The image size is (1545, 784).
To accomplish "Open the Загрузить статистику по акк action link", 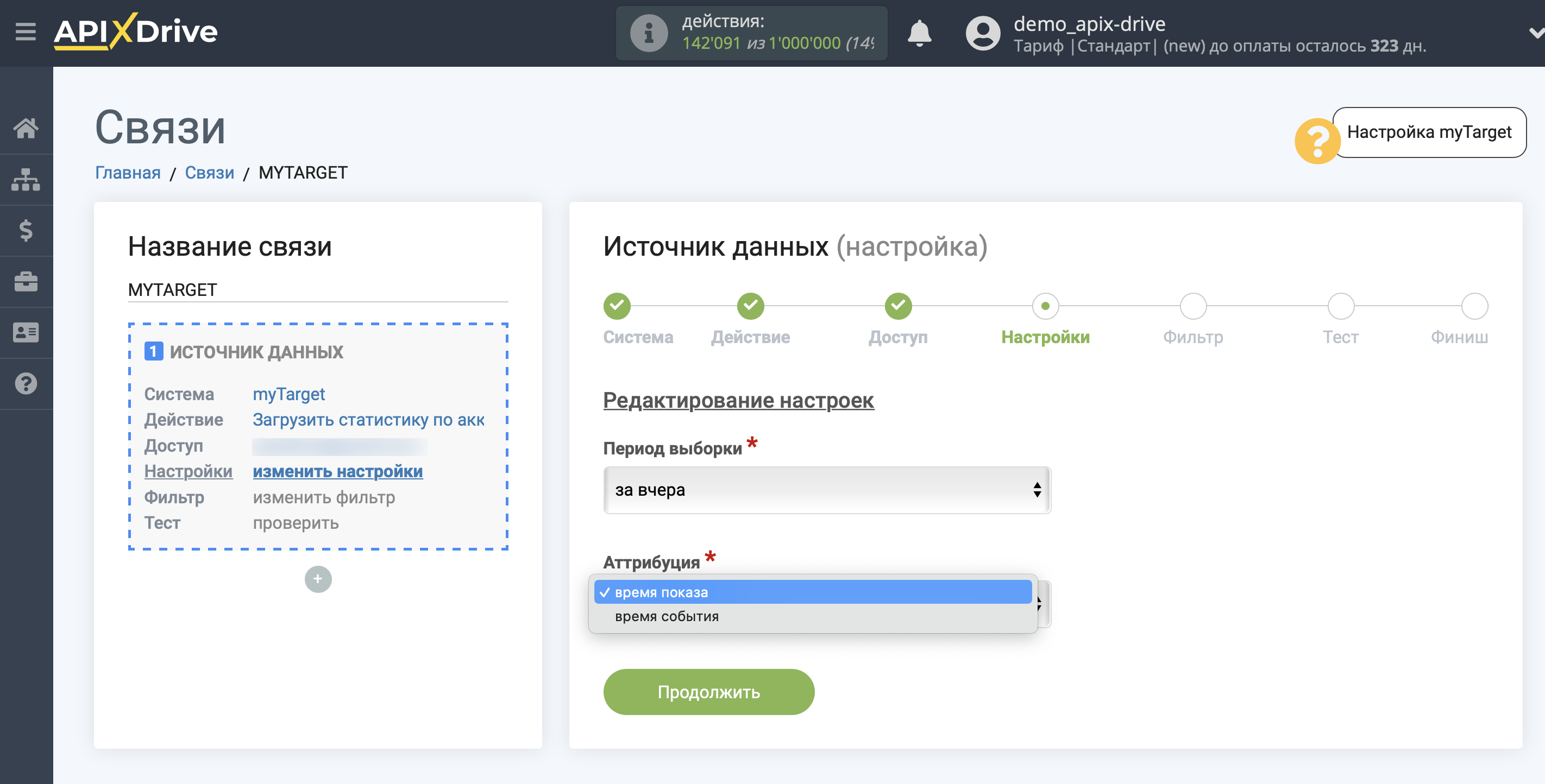I will pos(368,420).
